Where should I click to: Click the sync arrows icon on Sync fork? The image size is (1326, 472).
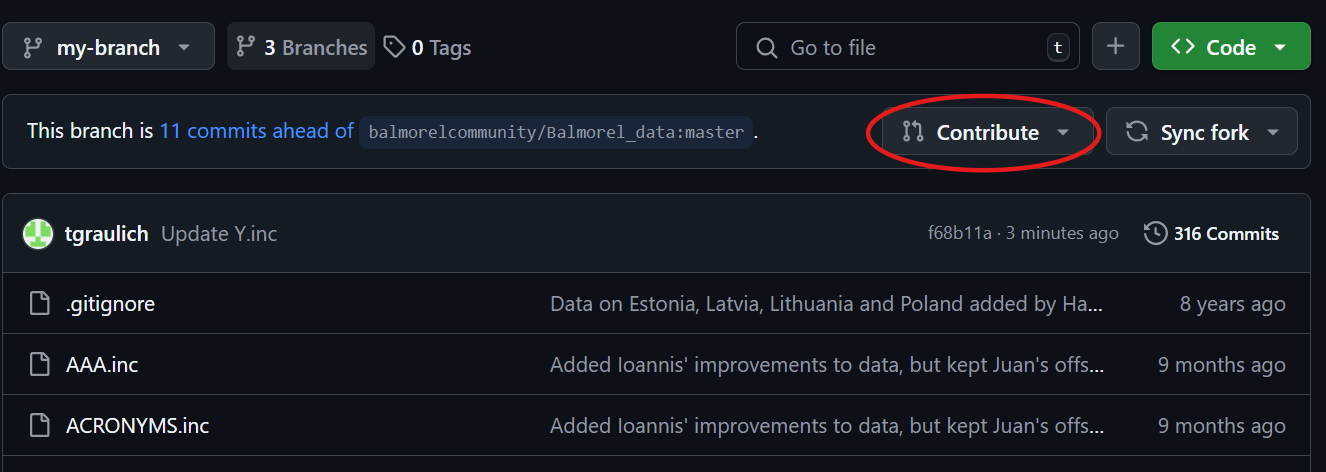[1137, 132]
